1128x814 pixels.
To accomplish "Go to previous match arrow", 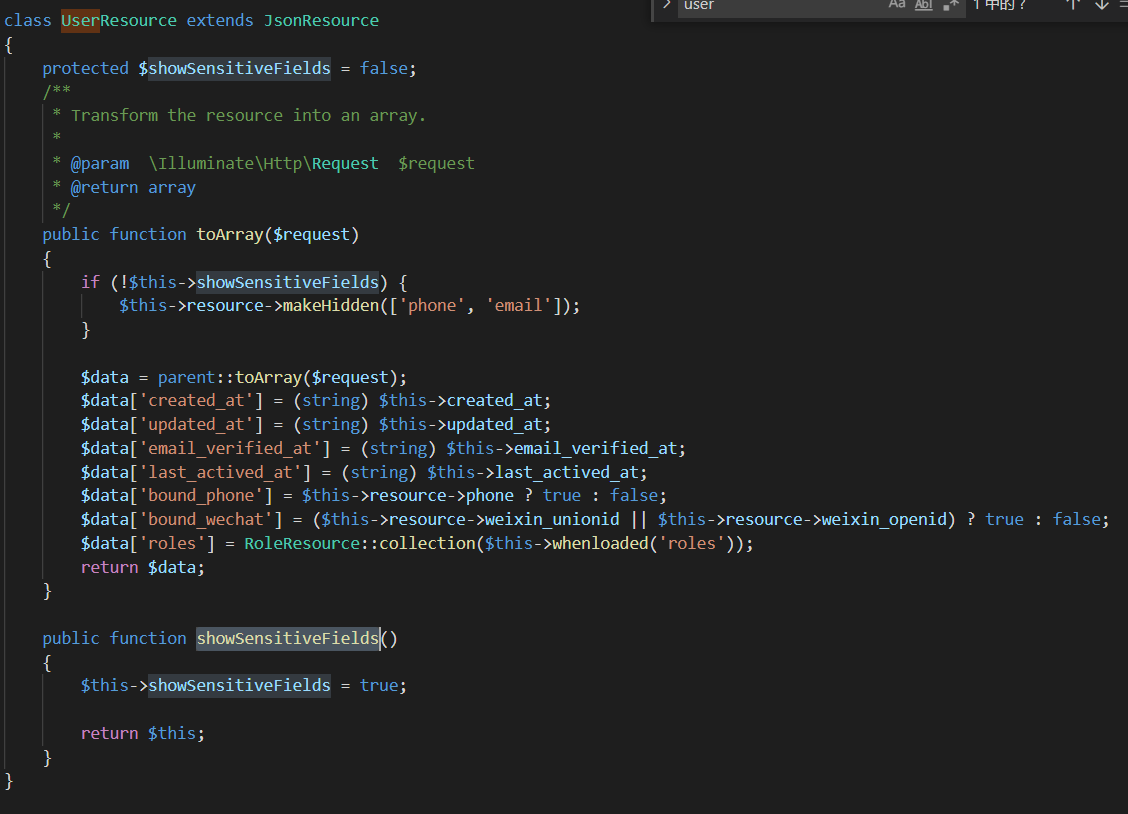I will [x=1073, y=4].
